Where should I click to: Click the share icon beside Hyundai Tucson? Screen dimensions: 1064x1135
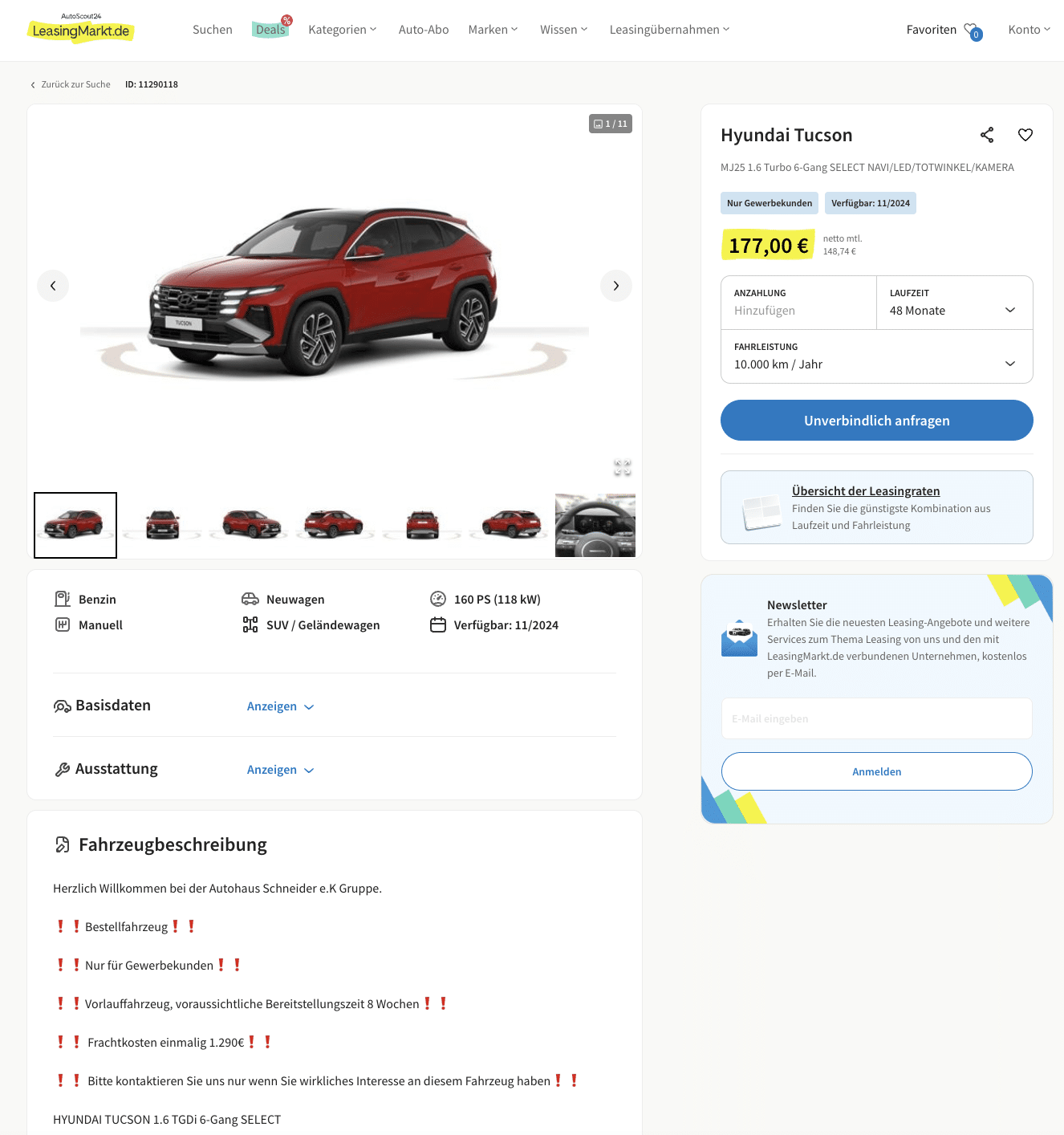(987, 135)
